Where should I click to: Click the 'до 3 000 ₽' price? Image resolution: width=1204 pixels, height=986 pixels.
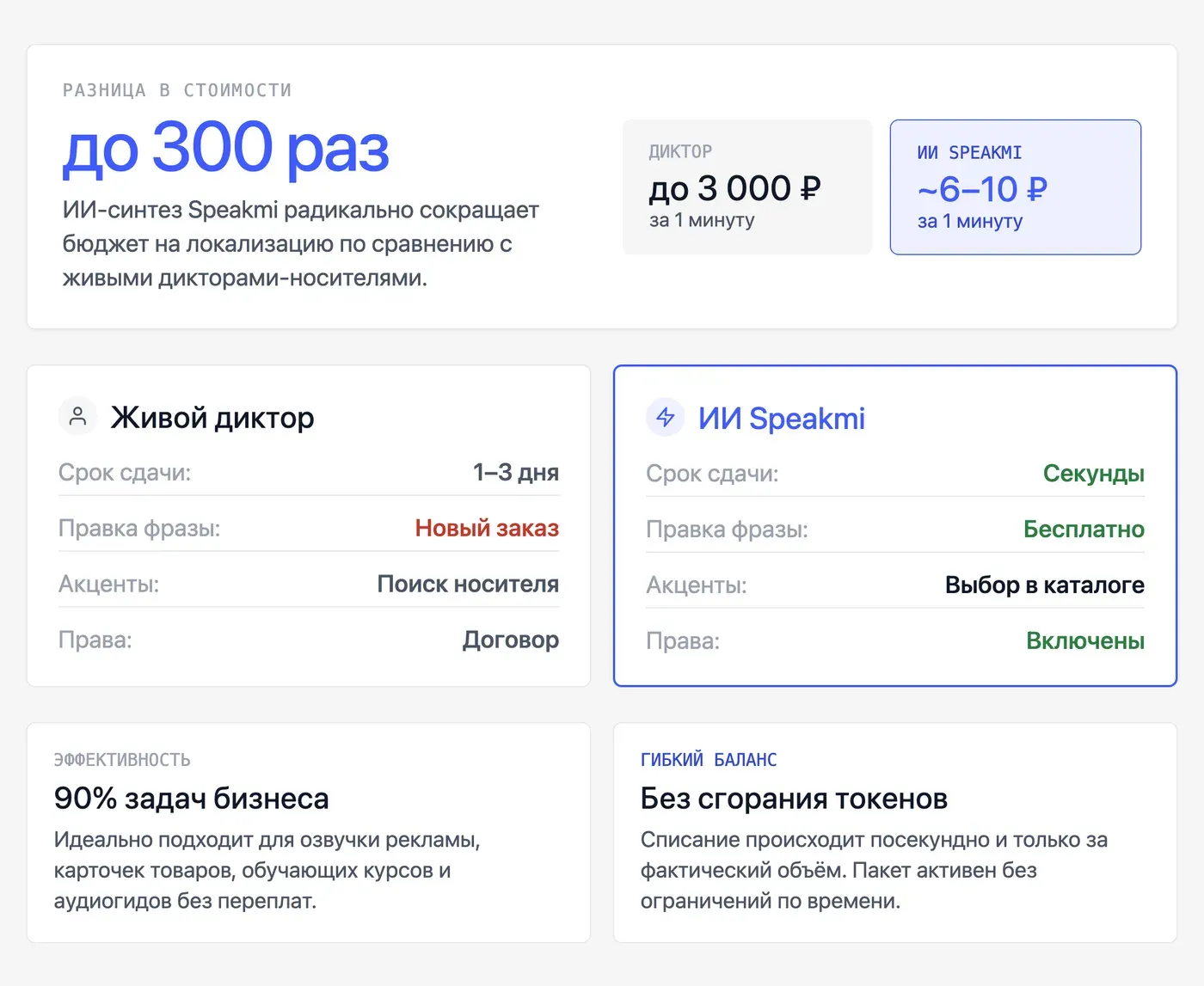pos(735,188)
